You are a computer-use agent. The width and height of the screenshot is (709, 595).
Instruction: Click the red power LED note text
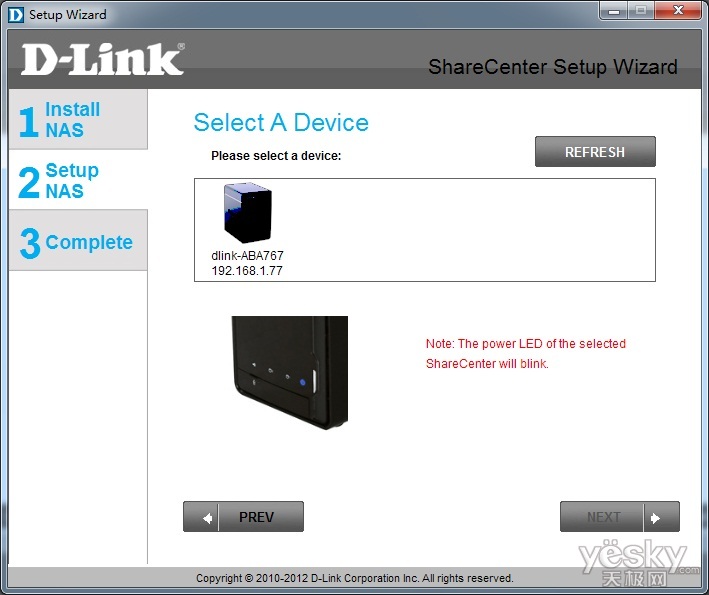coord(525,354)
